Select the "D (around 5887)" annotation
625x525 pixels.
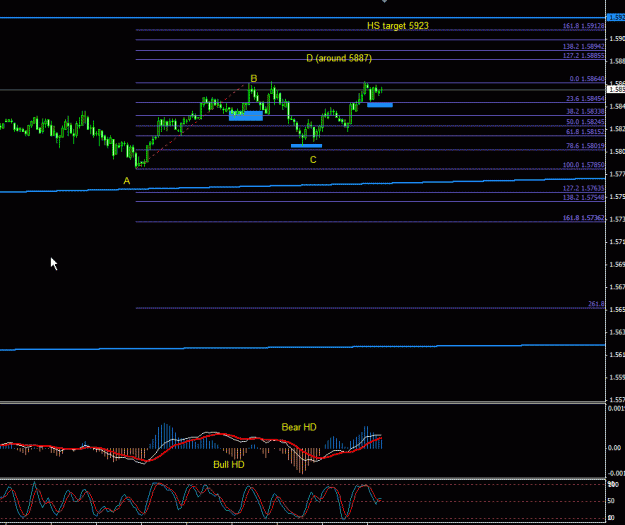pyautogui.click(x=339, y=58)
